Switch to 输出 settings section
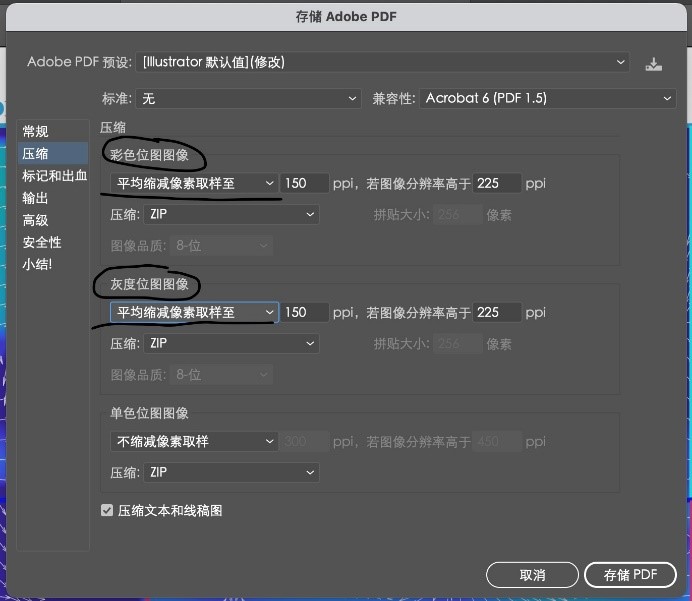692x601 pixels. click(x=36, y=198)
